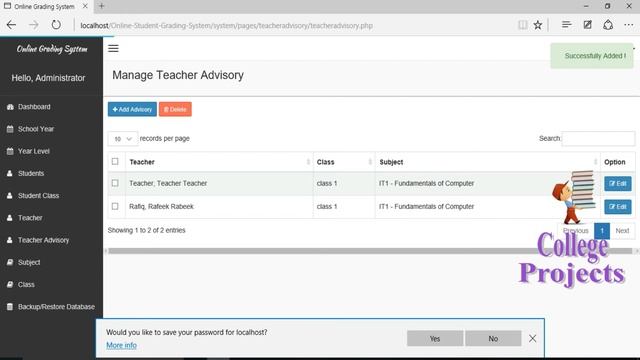Edit the Teacher, Teacher Teacher advisory

[618, 184]
